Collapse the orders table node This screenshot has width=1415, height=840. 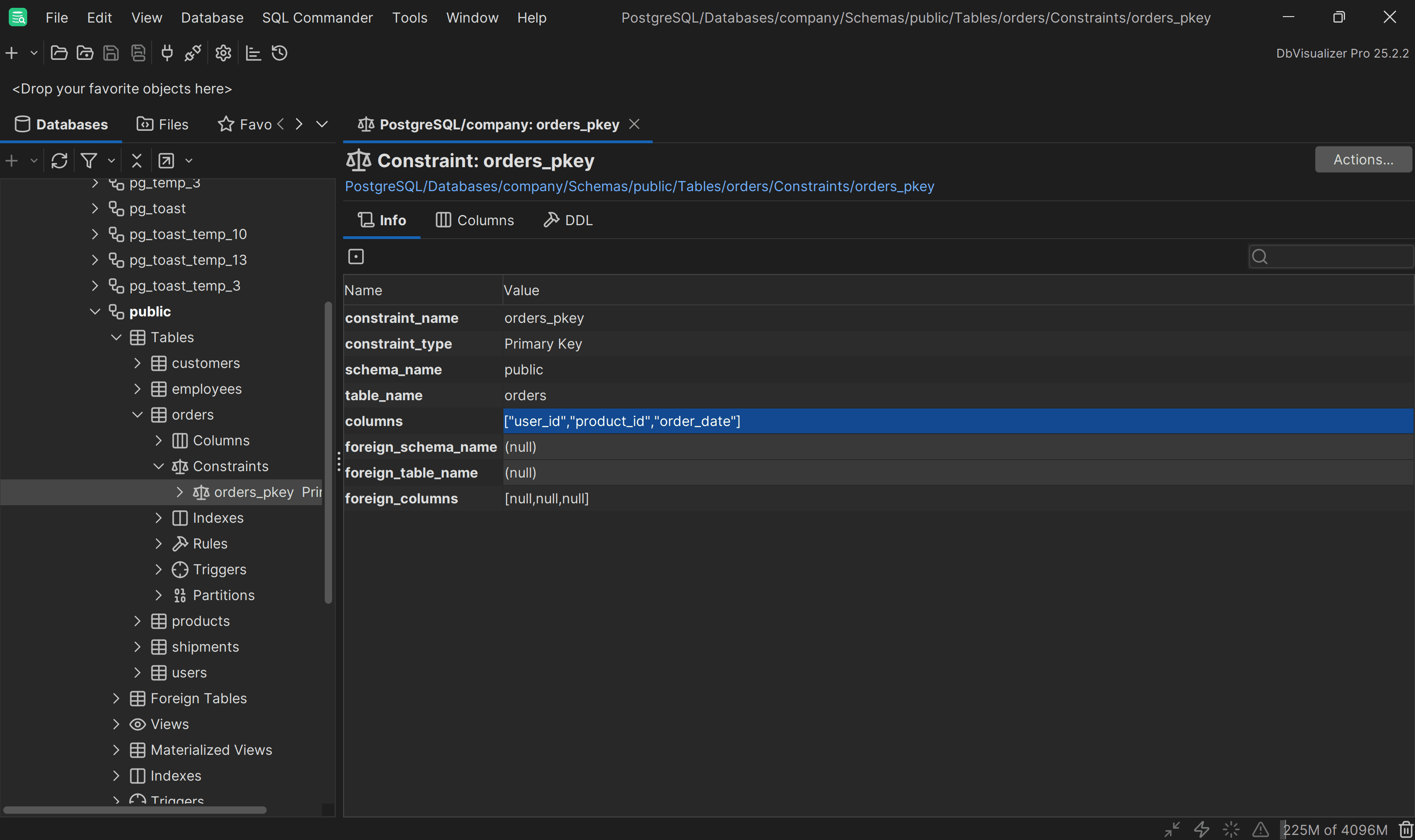pos(137,415)
